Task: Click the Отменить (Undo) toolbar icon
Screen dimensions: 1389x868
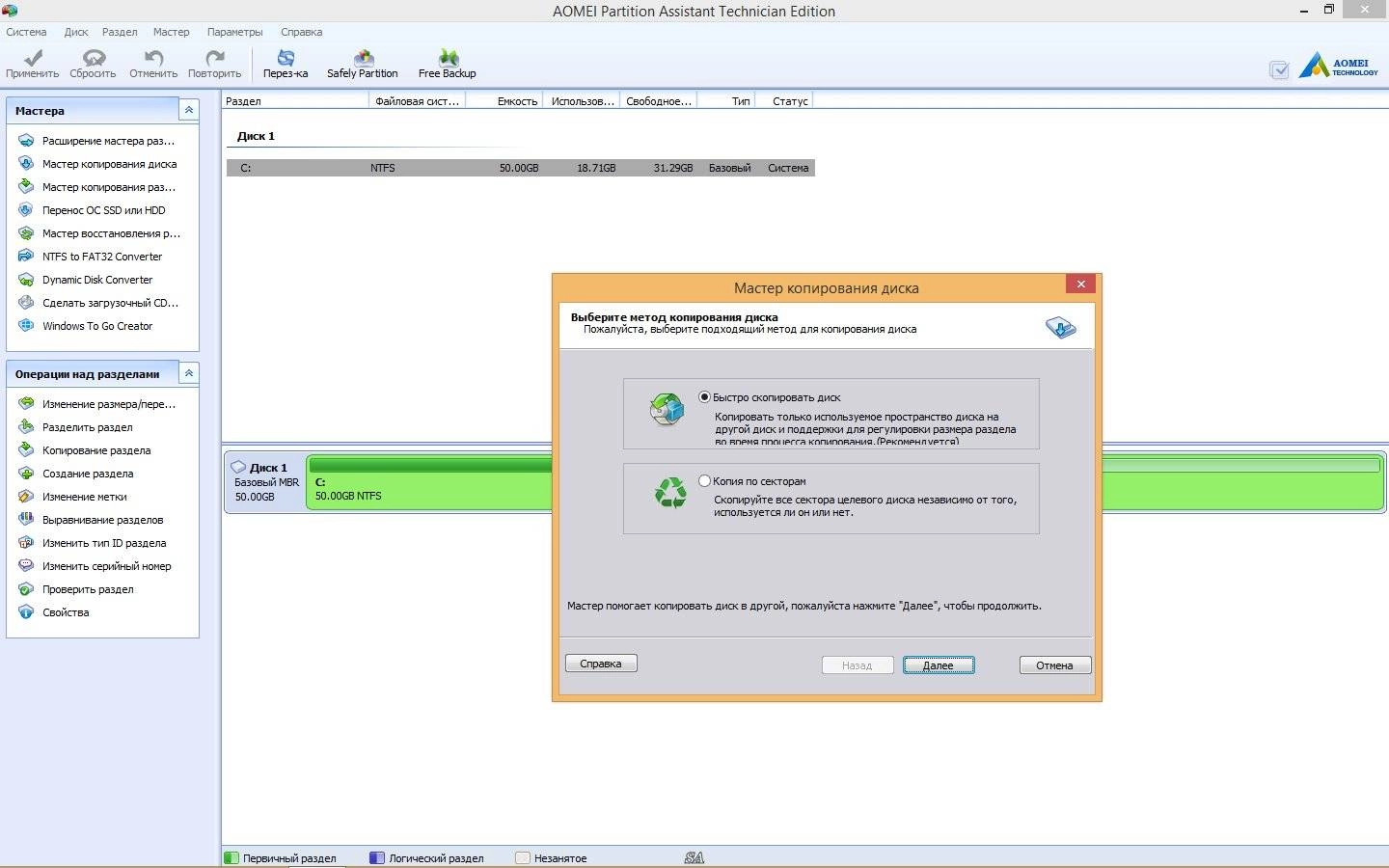Action: [x=153, y=58]
